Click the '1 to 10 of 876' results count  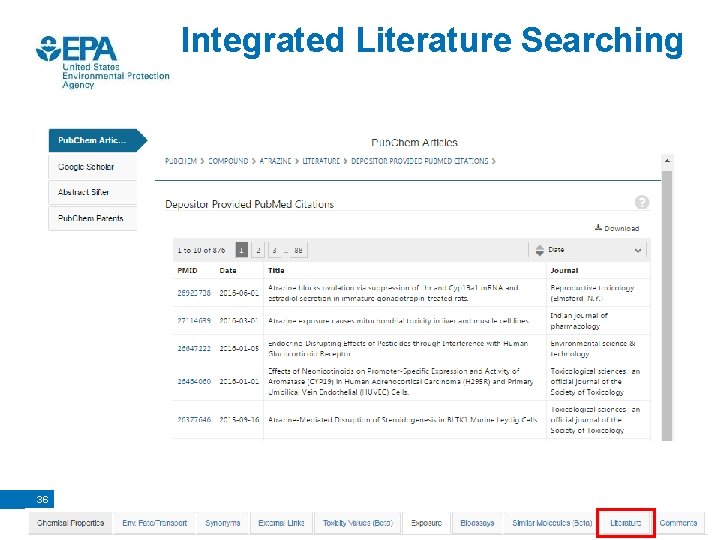202,250
